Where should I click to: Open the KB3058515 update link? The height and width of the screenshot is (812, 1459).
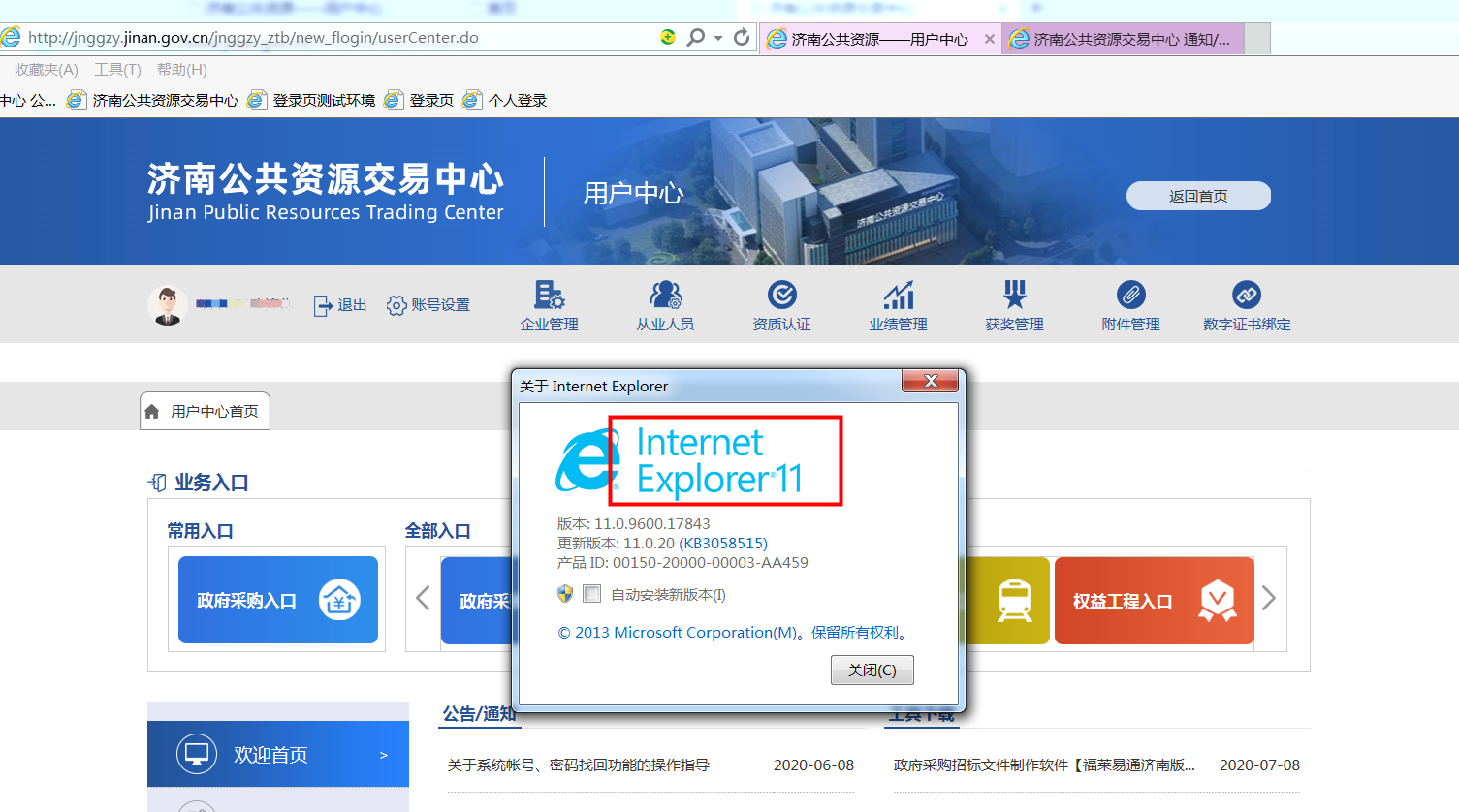pos(723,544)
